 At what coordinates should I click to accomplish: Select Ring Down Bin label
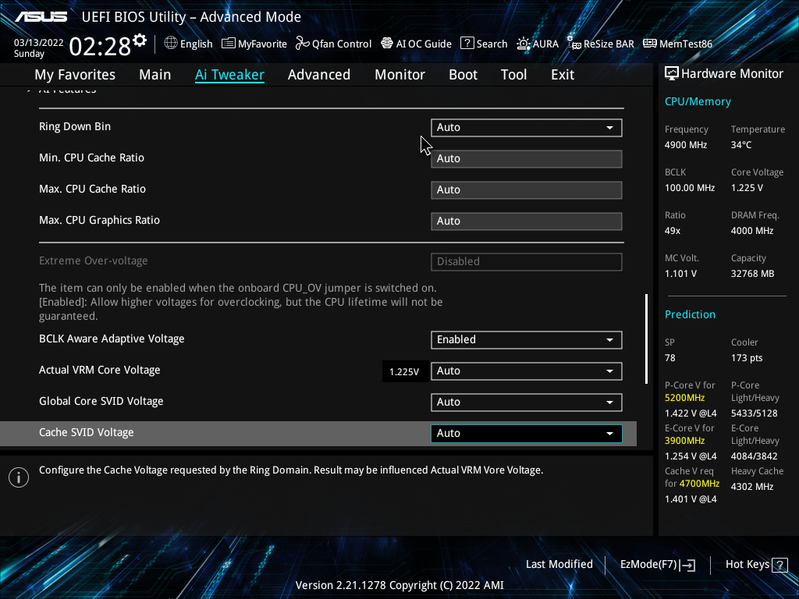(x=75, y=126)
